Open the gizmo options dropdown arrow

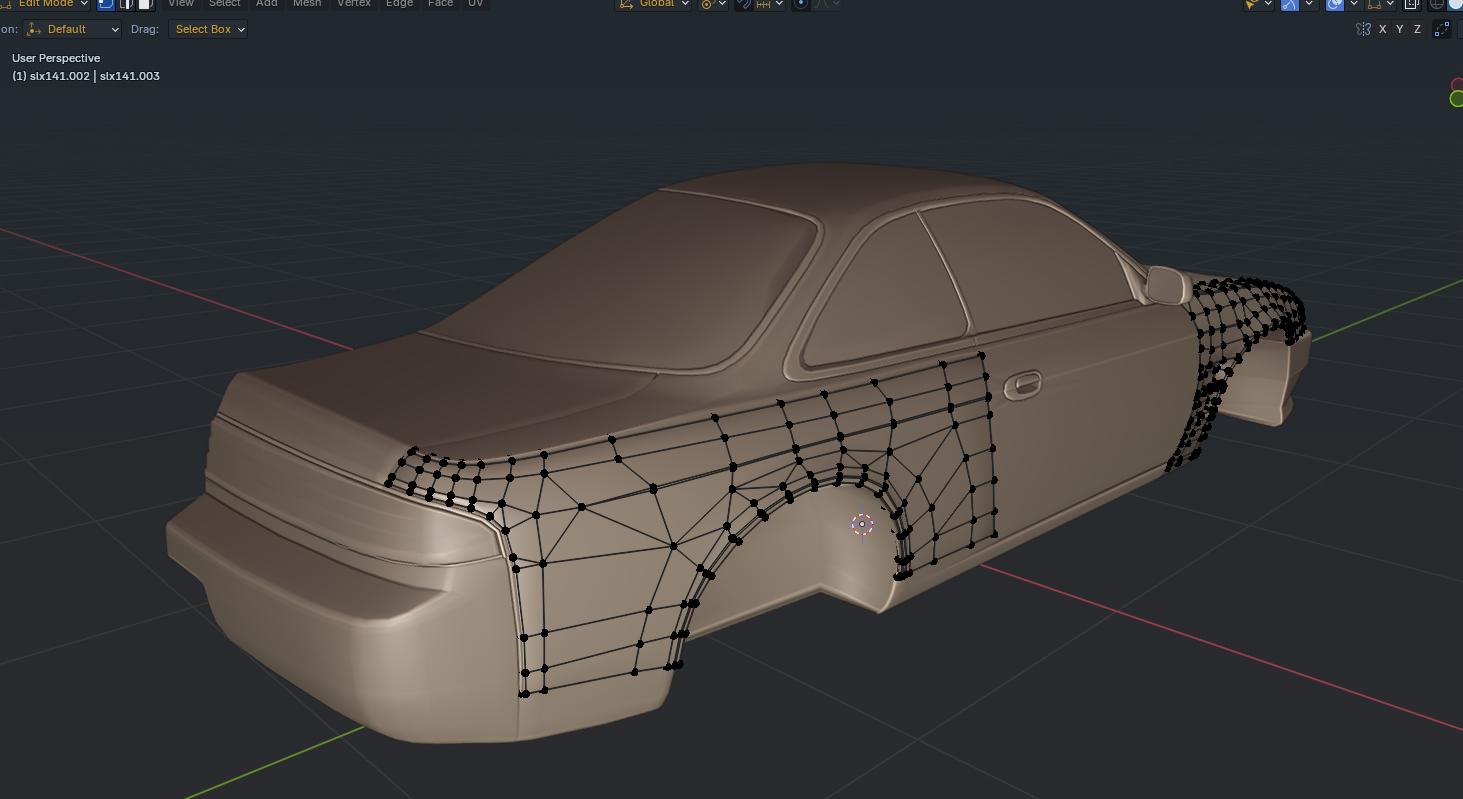click(x=1309, y=4)
